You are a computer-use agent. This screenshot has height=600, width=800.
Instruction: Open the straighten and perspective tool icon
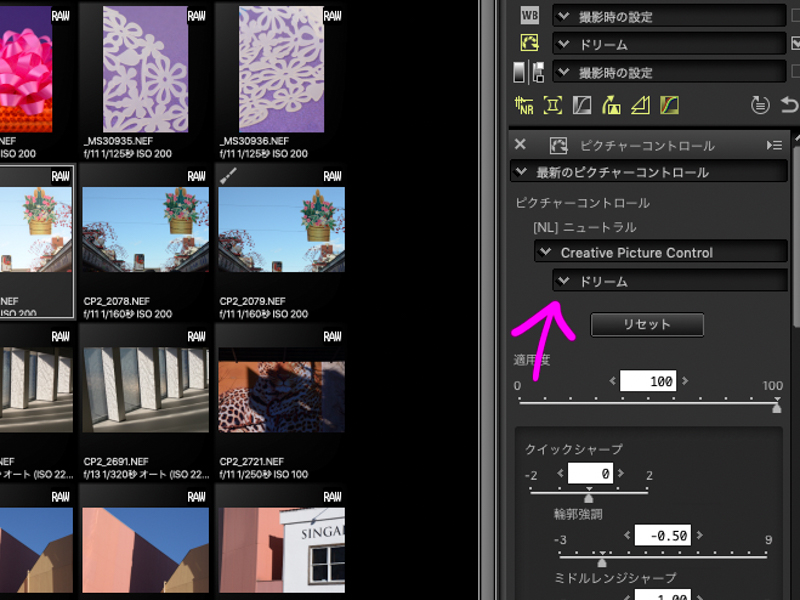611,106
